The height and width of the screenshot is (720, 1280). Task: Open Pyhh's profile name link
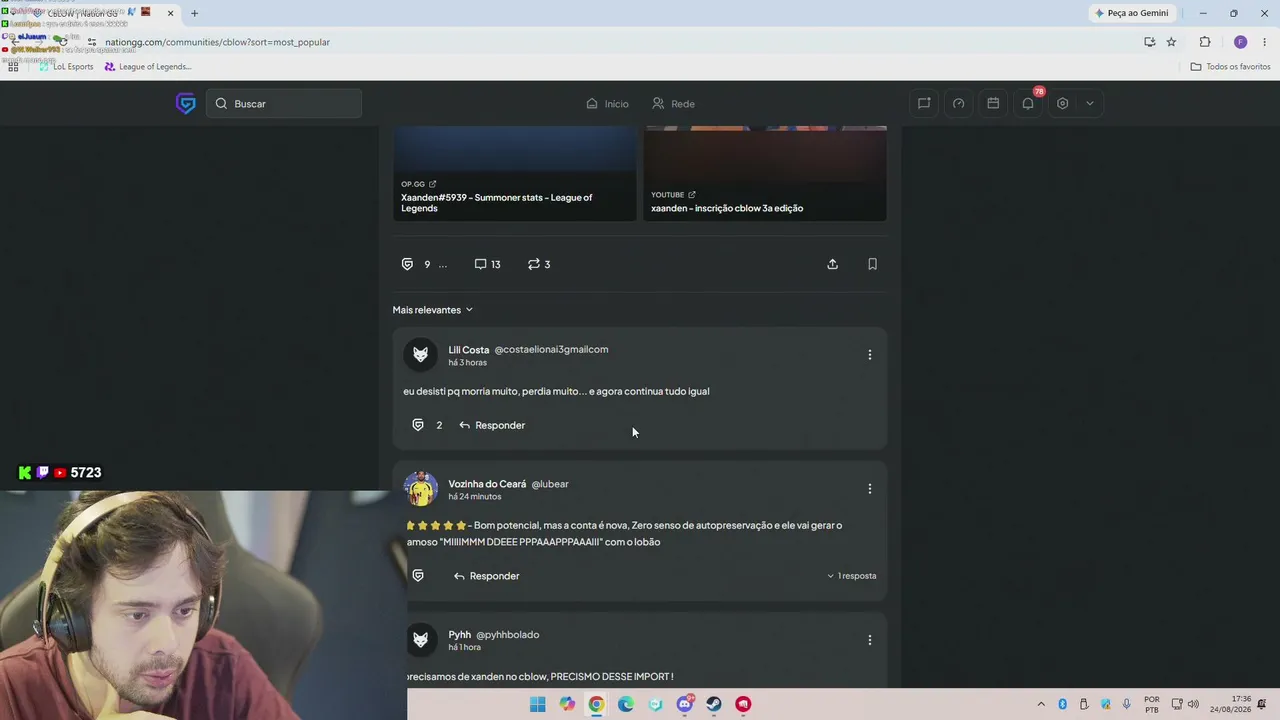(x=459, y=635)
